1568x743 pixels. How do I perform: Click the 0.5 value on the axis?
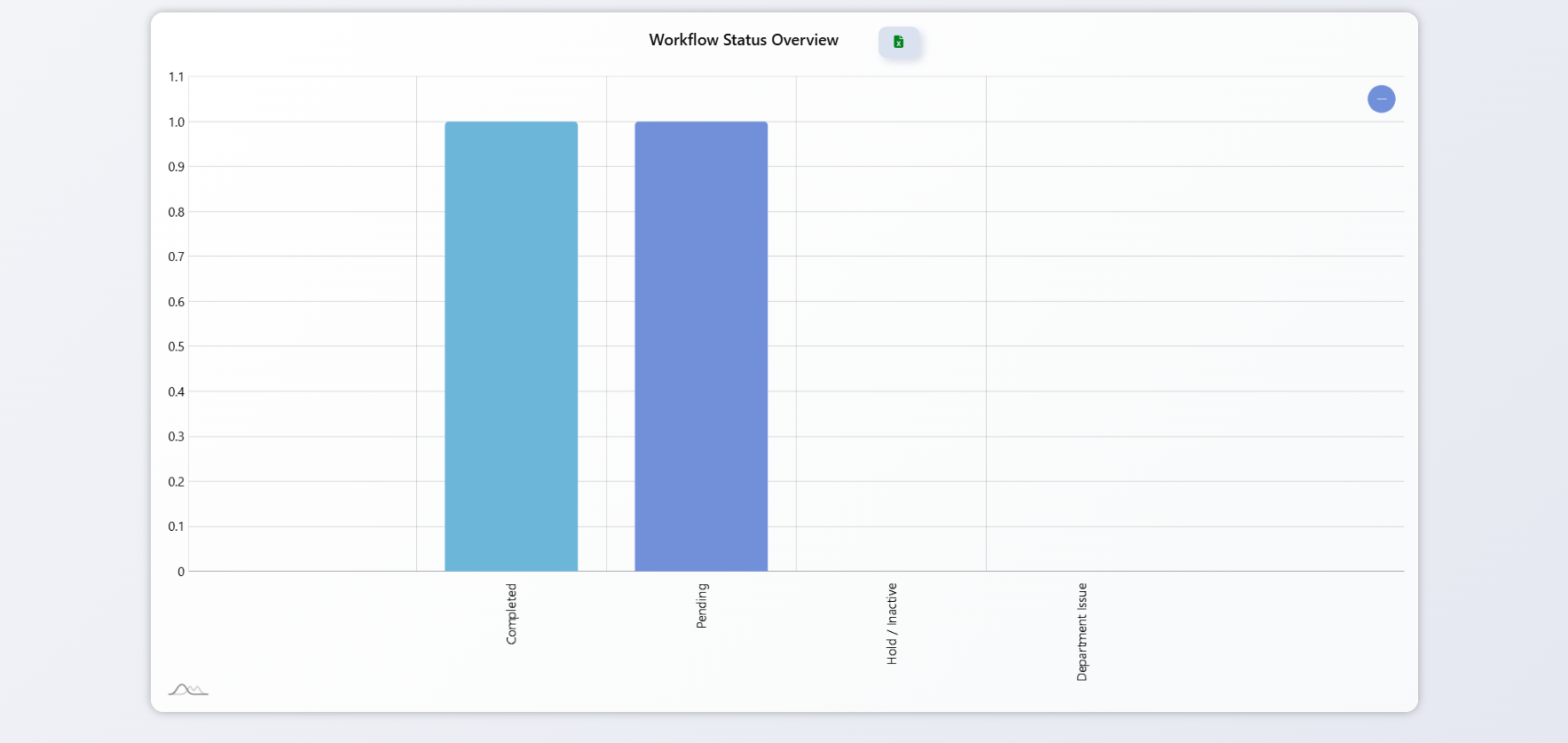(177, 347)
